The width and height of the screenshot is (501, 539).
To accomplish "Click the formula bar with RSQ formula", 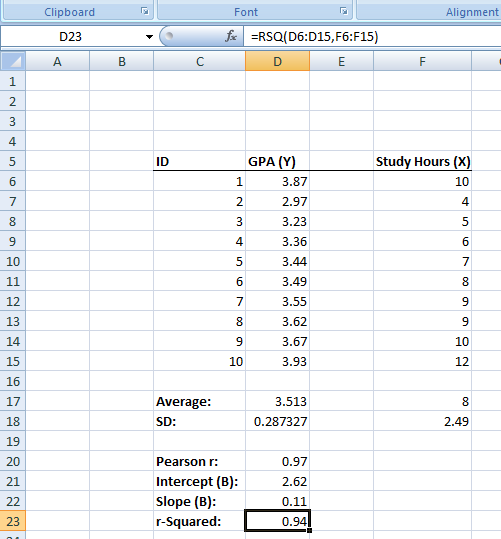I will coord(372,36).
